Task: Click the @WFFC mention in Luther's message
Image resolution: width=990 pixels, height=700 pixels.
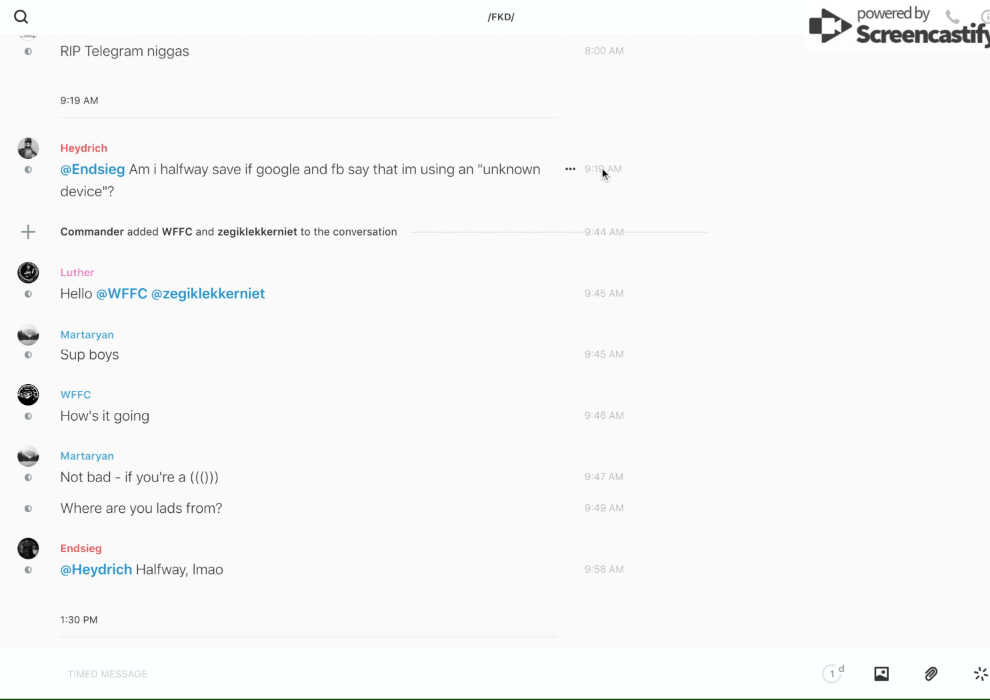Action: pyautogui.click(x=121, y=294)
